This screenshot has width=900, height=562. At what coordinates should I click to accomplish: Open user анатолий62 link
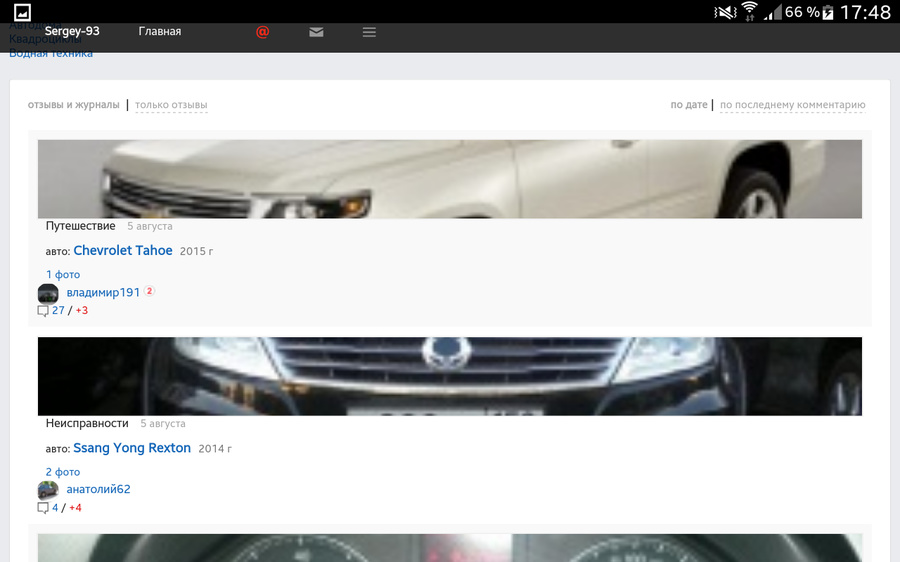[99, 489]
